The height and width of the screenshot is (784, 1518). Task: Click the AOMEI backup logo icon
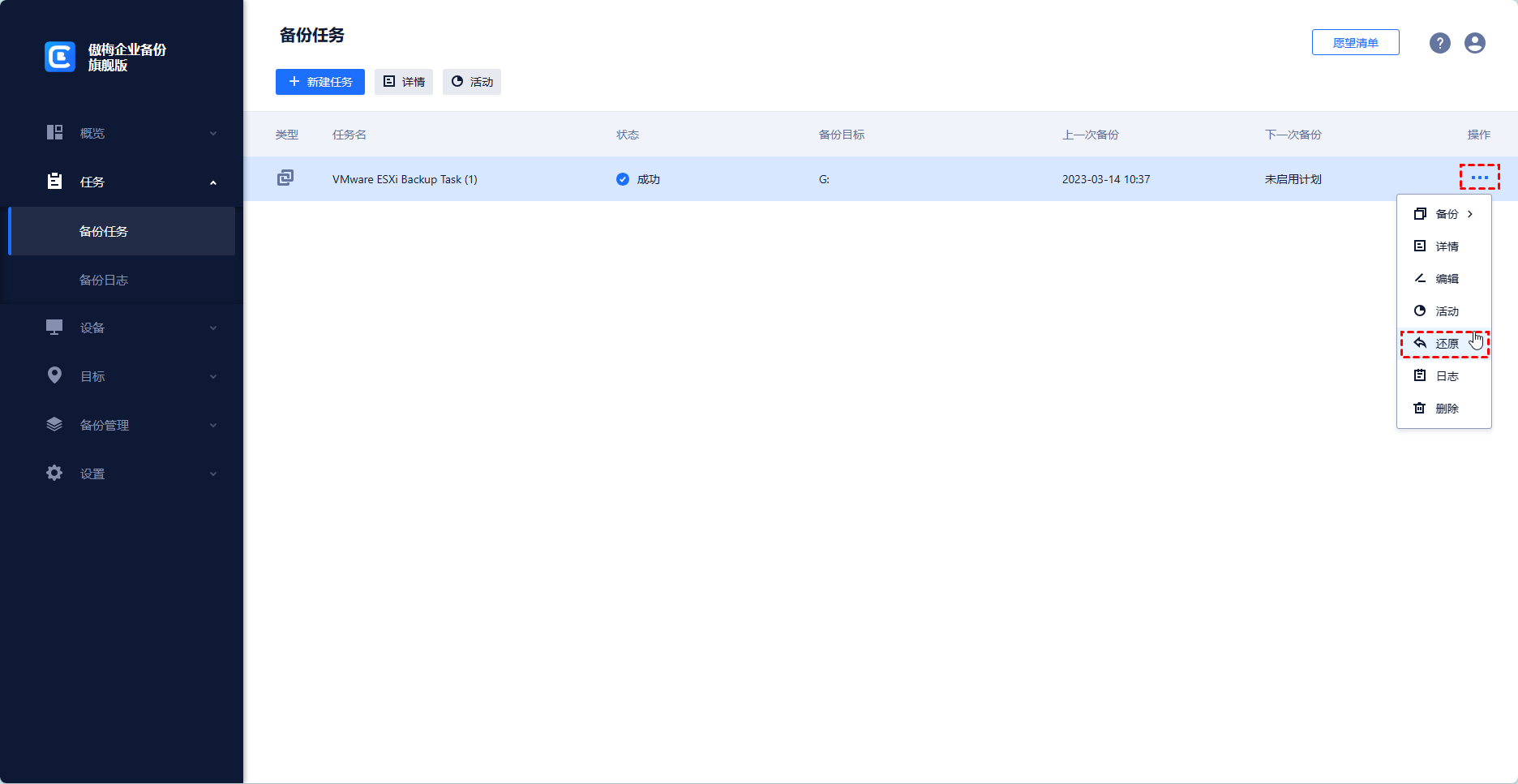[60, 57]
